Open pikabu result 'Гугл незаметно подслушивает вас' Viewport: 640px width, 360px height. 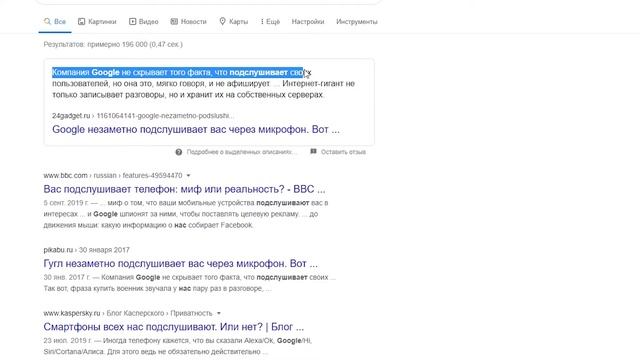(x=180, y=263)
